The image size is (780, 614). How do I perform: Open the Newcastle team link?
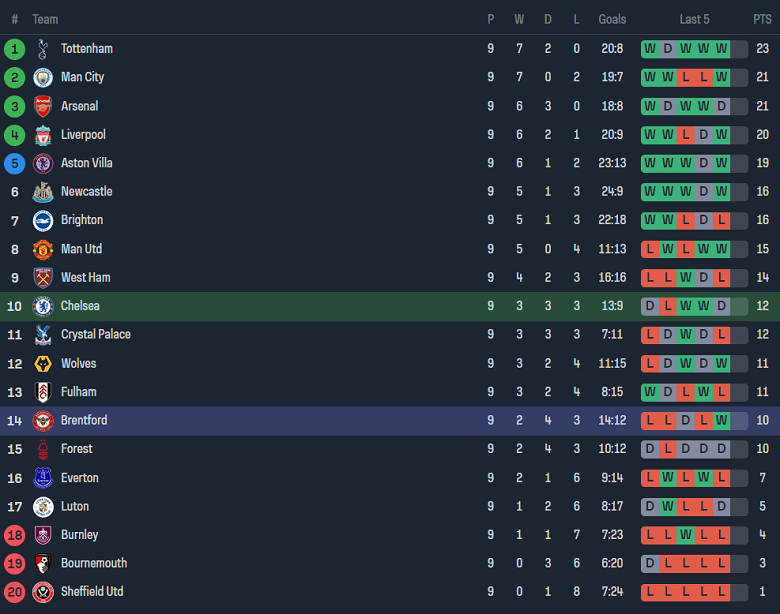pyautogui.click(x=86, y=191)
